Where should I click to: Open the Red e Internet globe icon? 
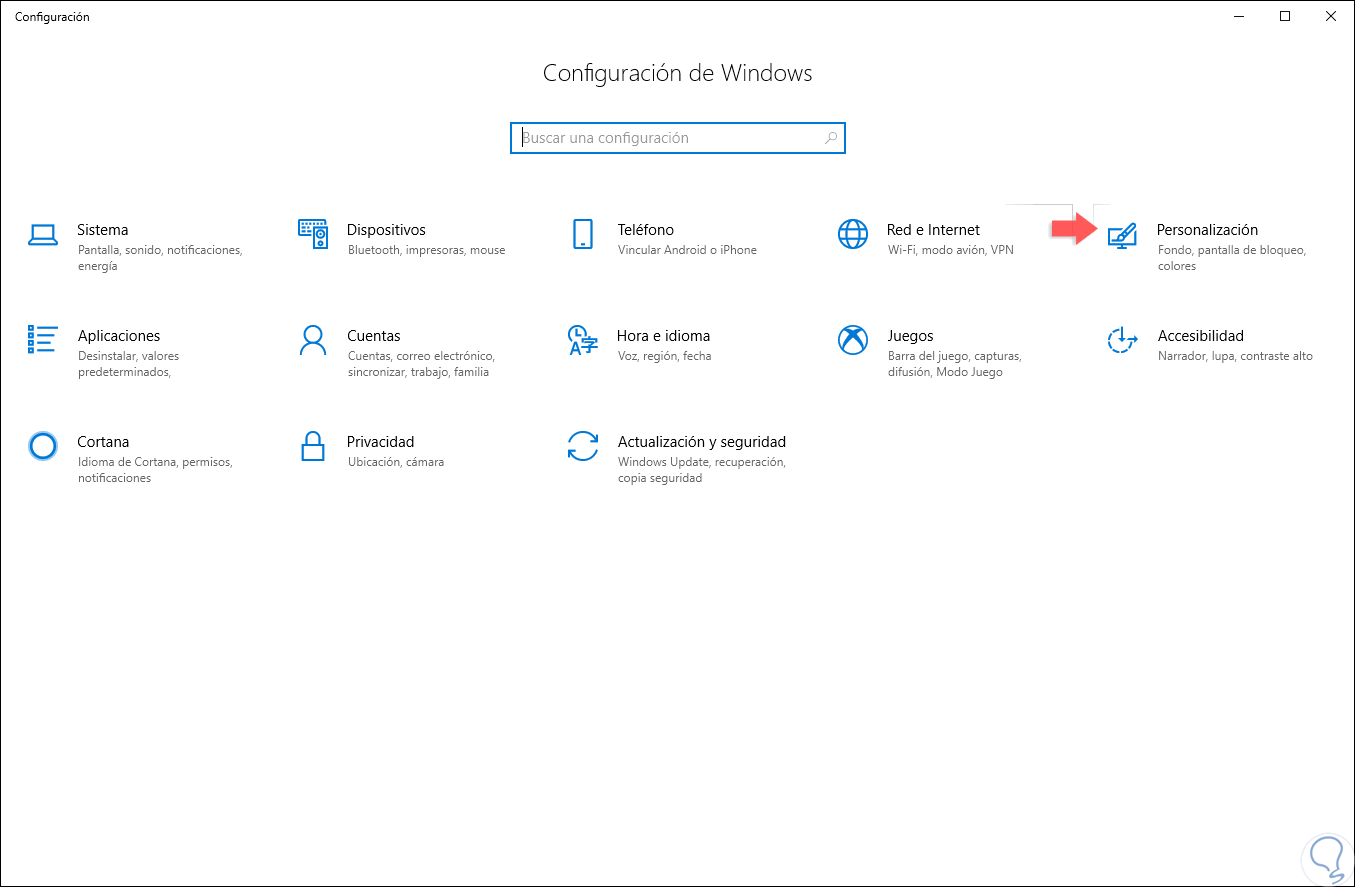coord(853,234)
